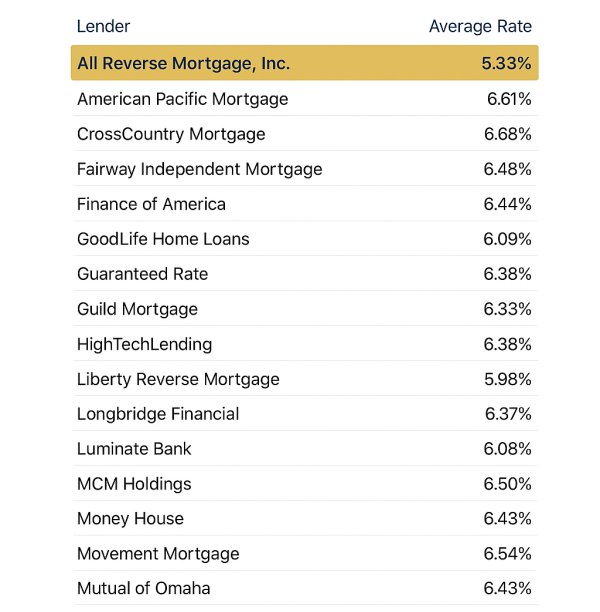This screenshot has height=612, width=600.
Task: Select Longbridge Financial lender
Action: coord(158,414)
